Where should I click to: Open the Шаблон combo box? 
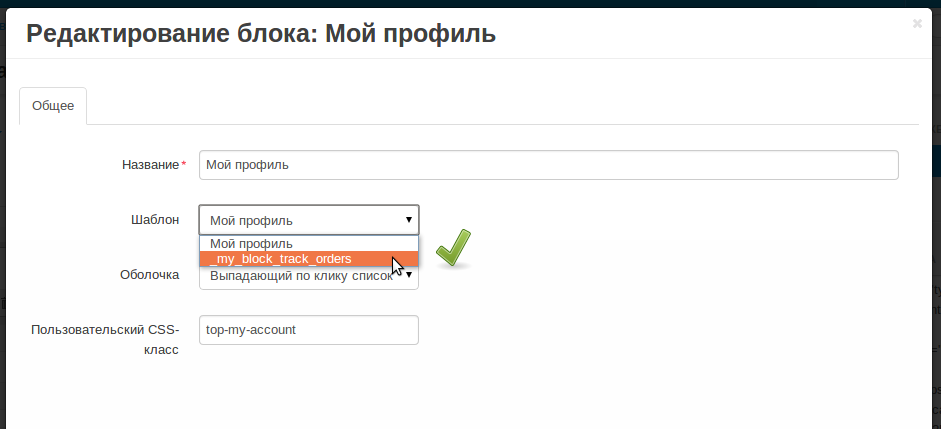300,220
